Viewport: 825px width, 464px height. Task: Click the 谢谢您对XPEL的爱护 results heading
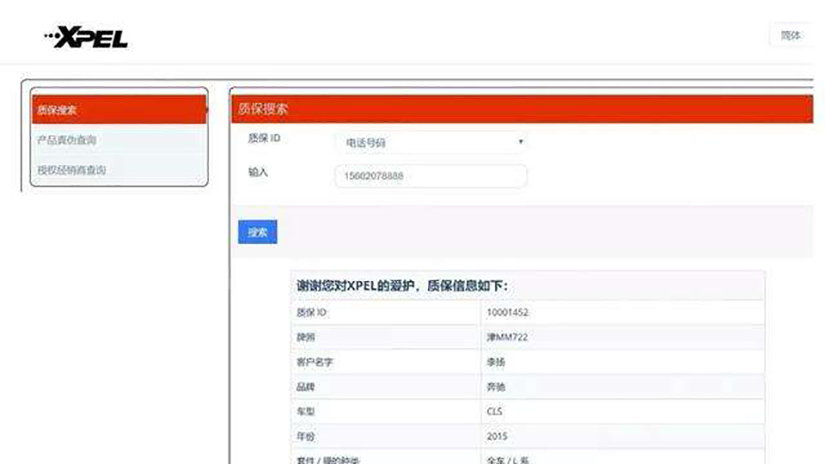pyautogui.click(x=402, y=286)
